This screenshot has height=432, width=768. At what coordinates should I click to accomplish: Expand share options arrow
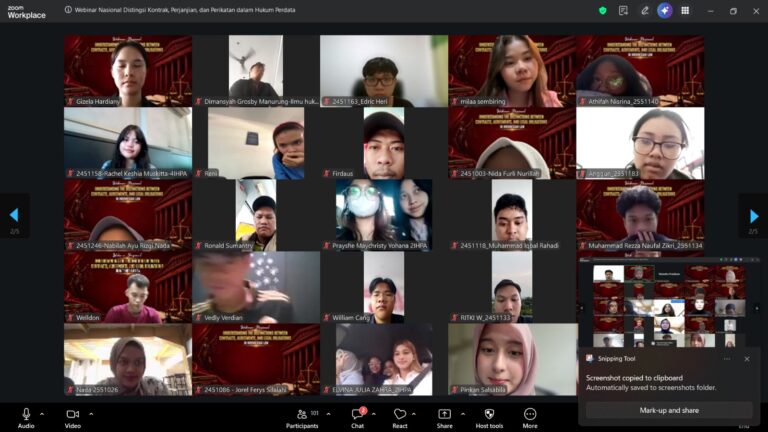coord(463,414)
